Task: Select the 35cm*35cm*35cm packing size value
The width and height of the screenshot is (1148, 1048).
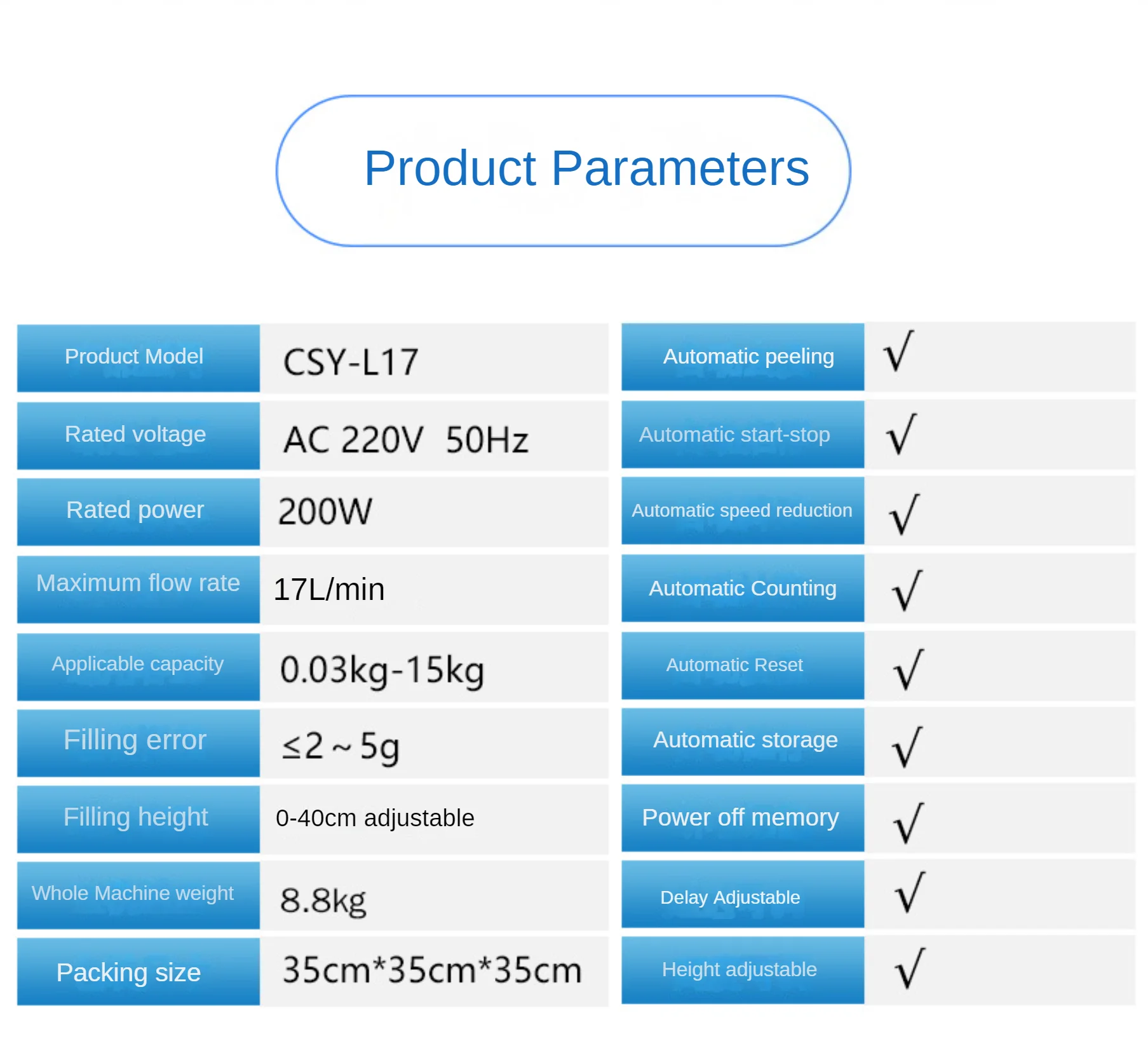Action: coord(432,970)
